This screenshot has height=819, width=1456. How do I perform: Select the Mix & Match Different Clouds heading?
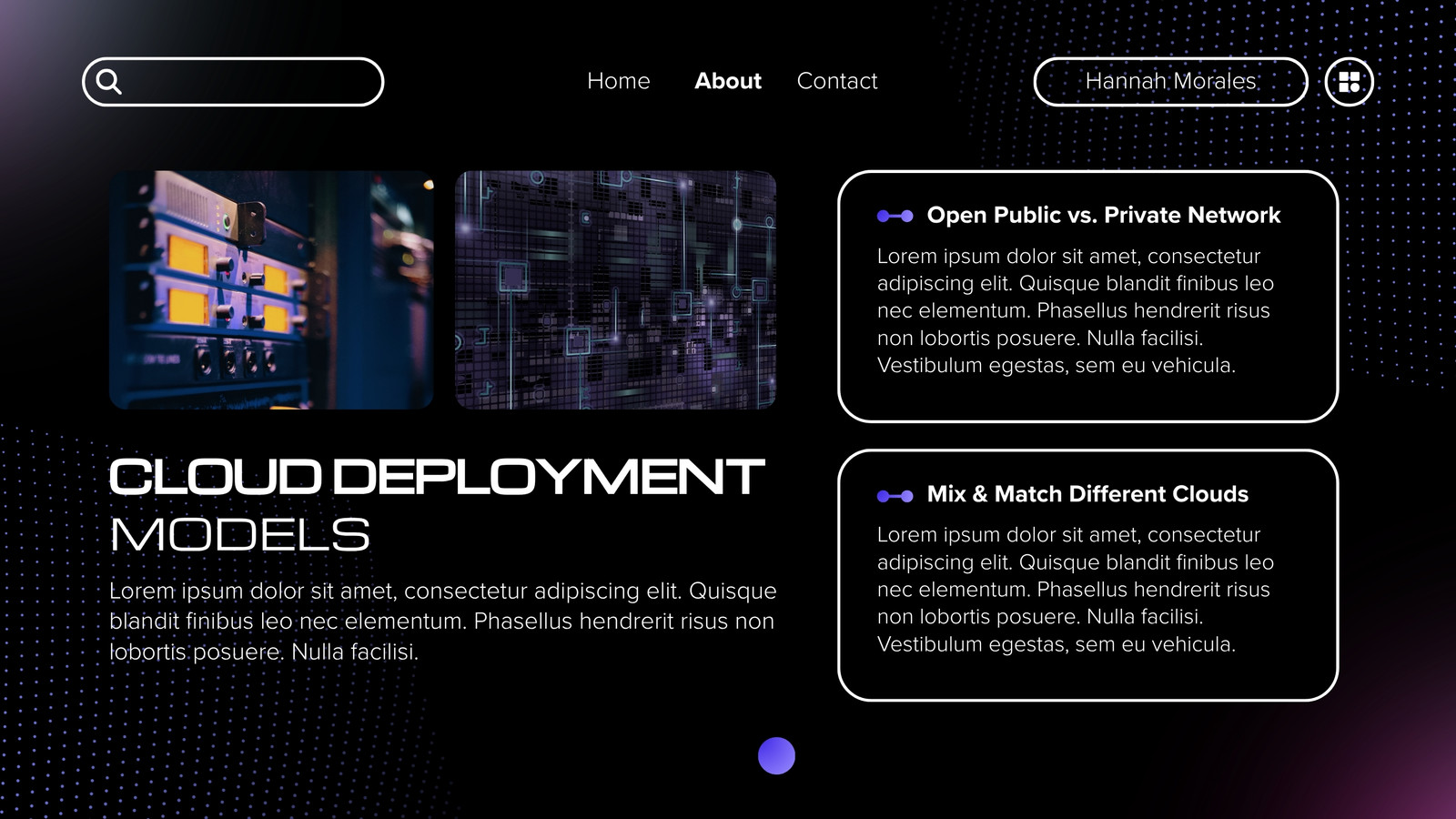pos(1087,494)
